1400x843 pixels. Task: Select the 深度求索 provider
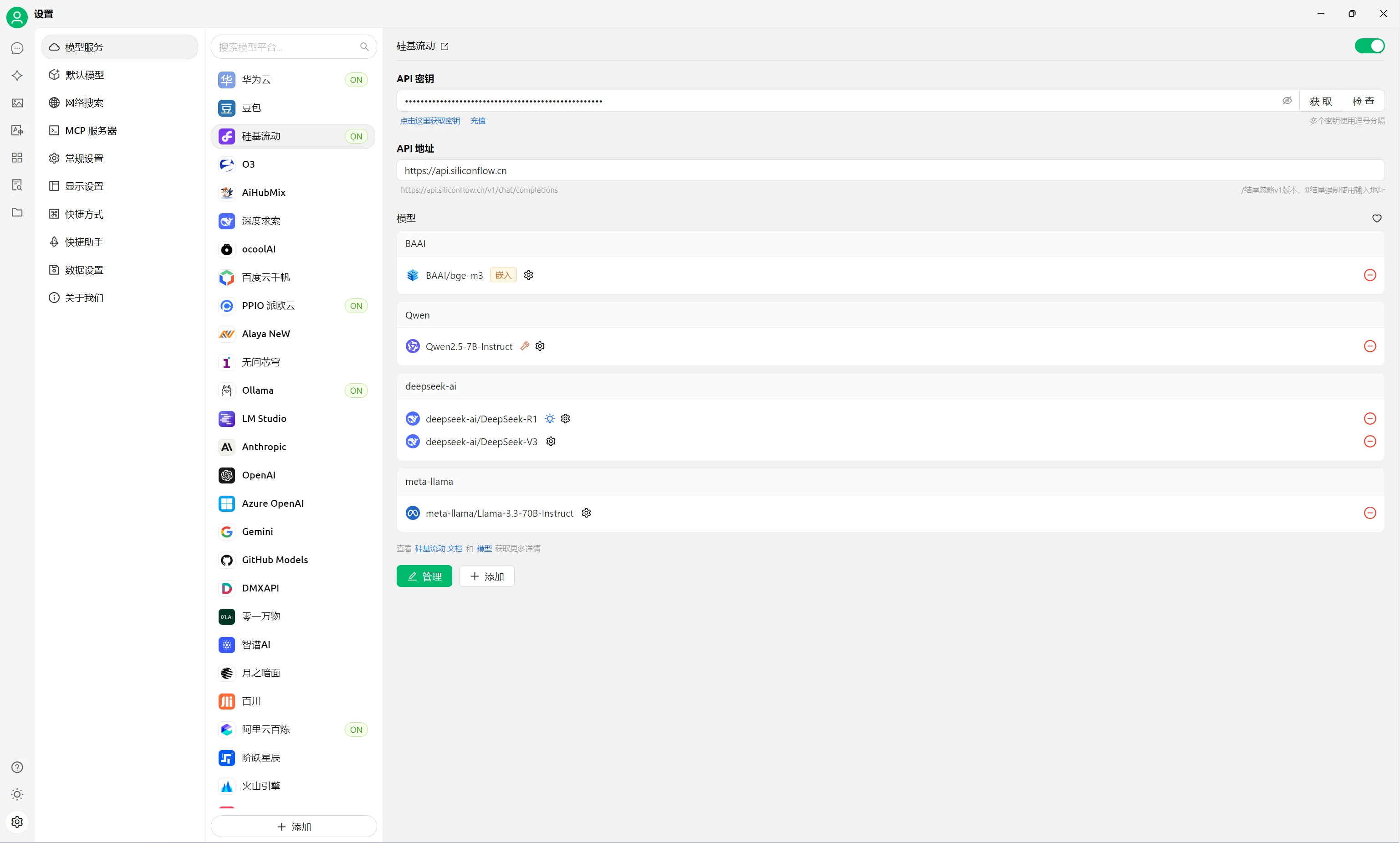click(293, 221)
